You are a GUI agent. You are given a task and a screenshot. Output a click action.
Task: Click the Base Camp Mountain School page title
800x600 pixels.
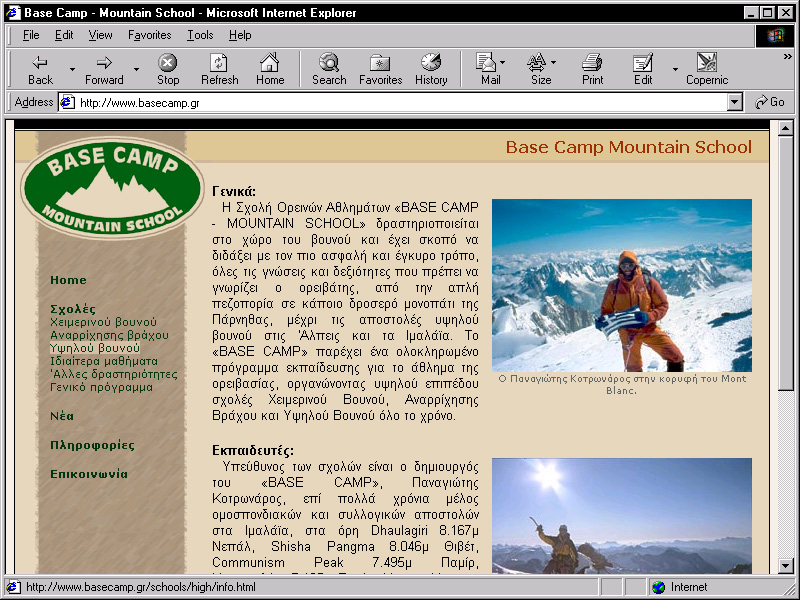[629, 147]
